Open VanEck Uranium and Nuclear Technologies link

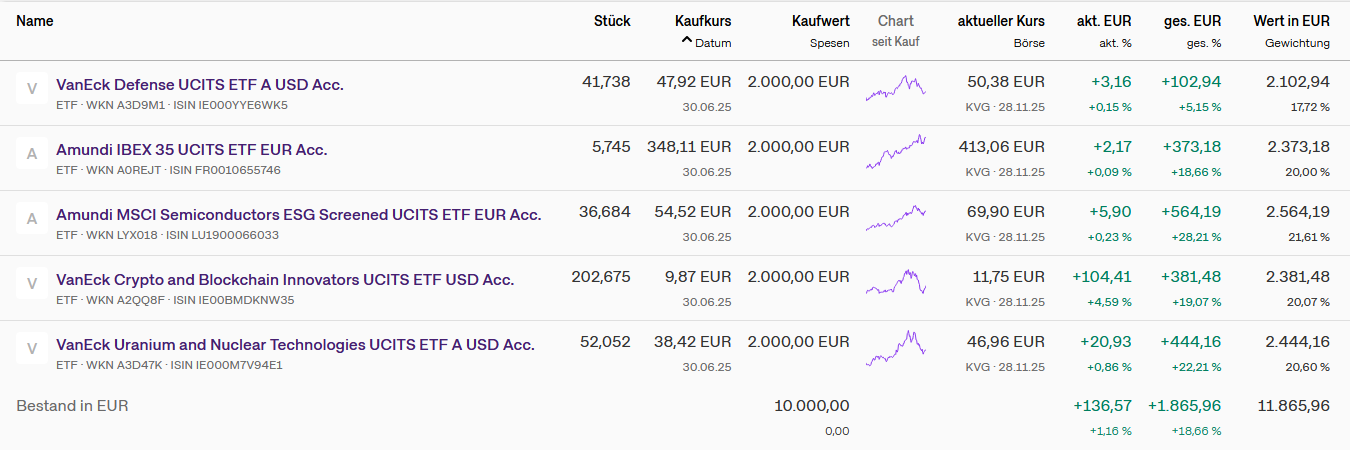coord(296,345)
